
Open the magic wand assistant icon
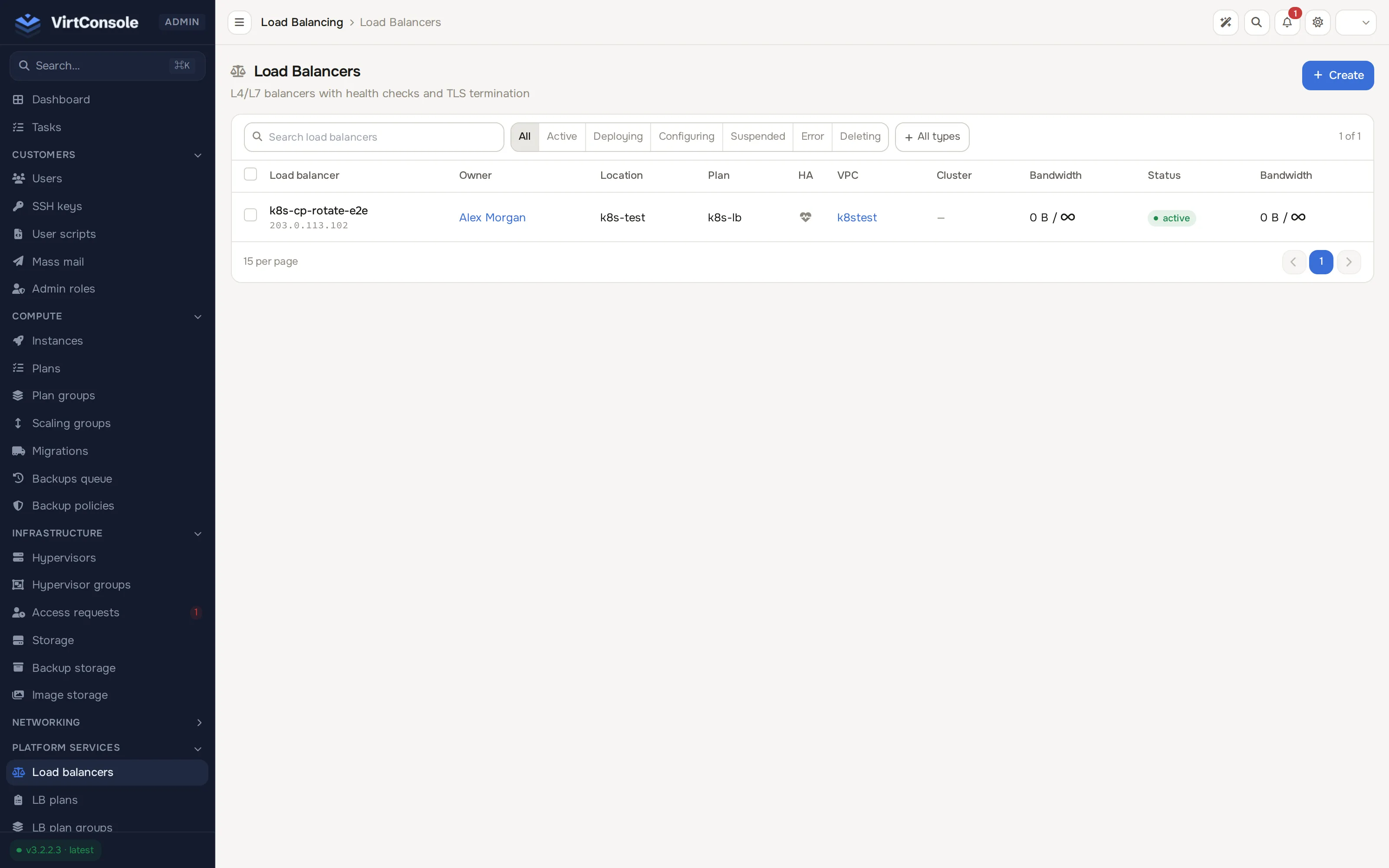tap(1225, 23)
